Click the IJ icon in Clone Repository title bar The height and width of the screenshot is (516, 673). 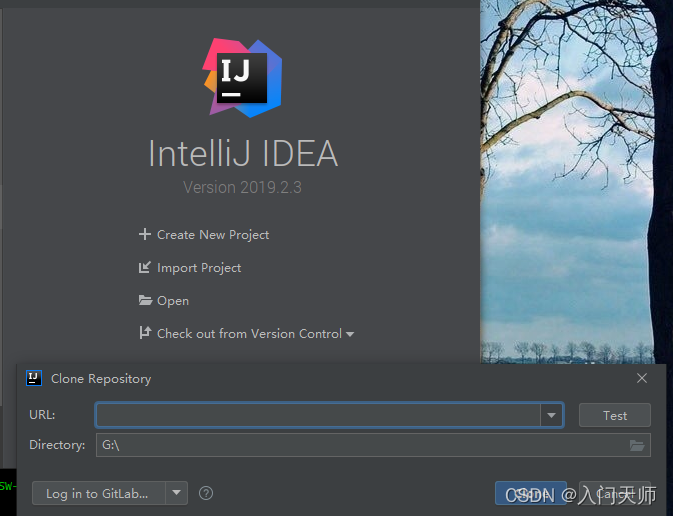click(x=34, y=378)
